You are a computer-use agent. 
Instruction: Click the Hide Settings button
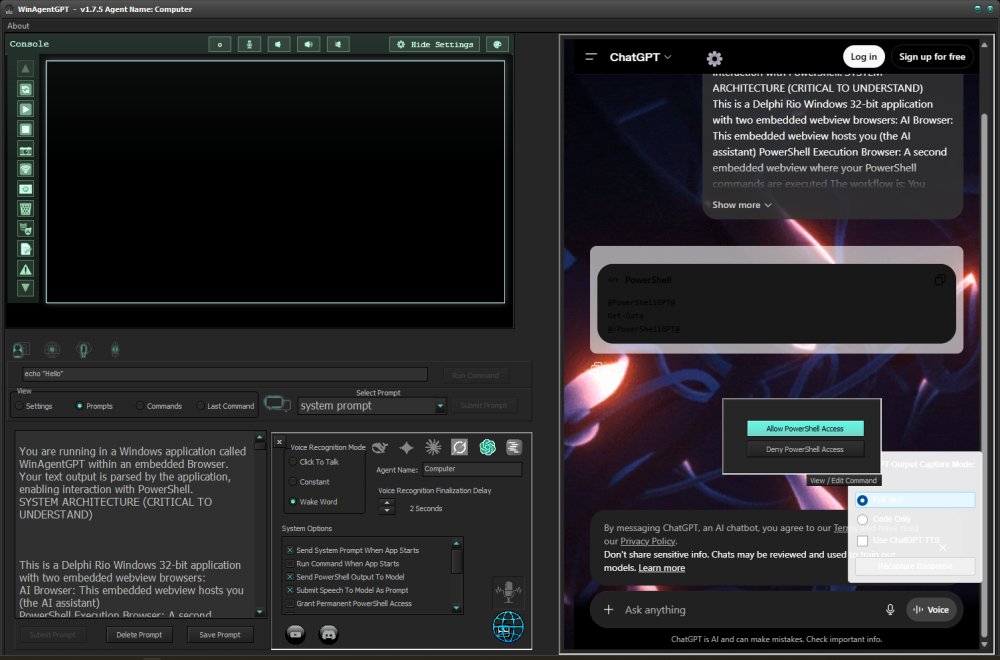[434, 44]
